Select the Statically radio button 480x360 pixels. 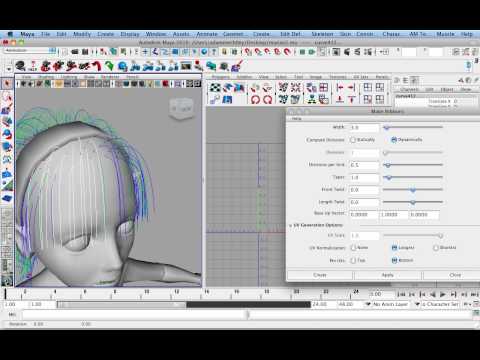point(353,140)
